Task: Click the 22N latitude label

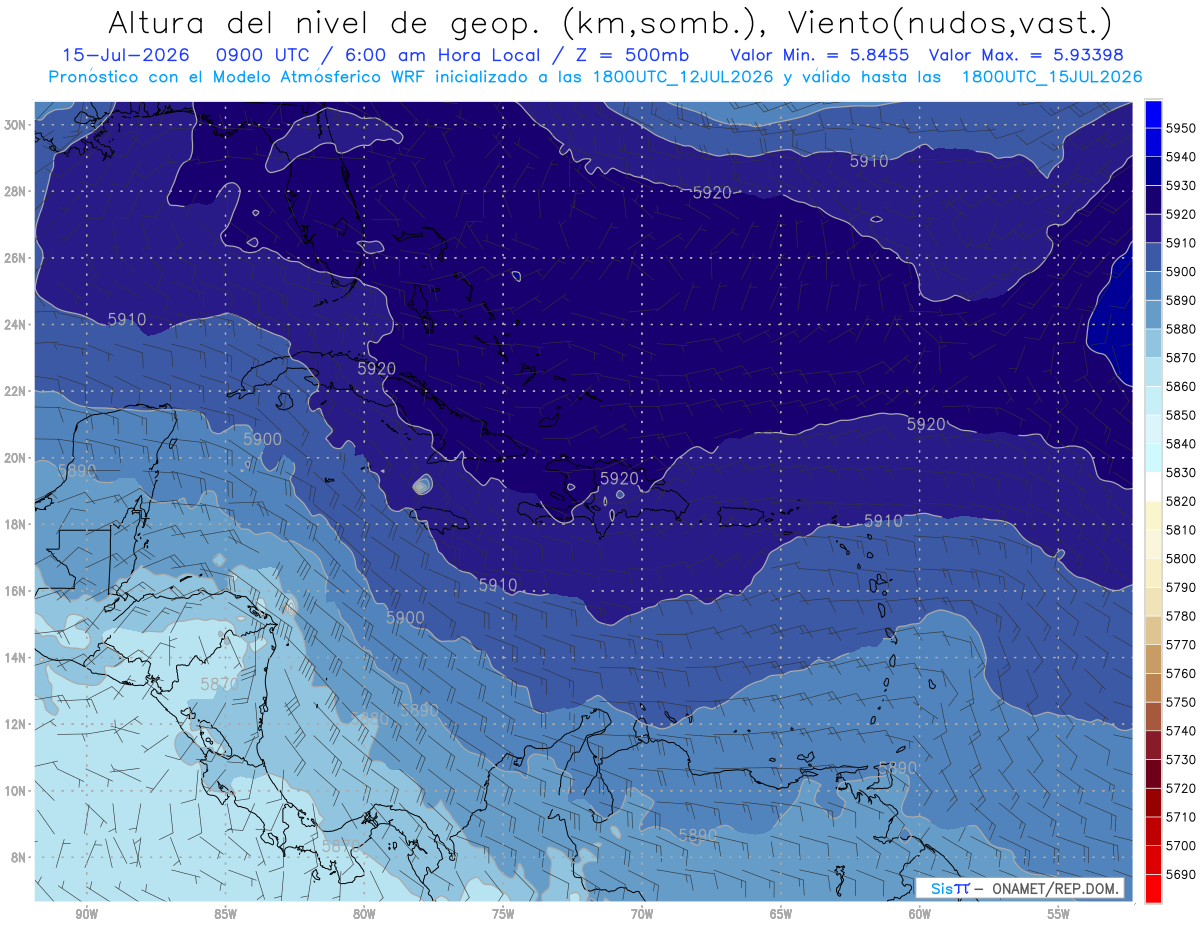Action: [x=16, y=391]
